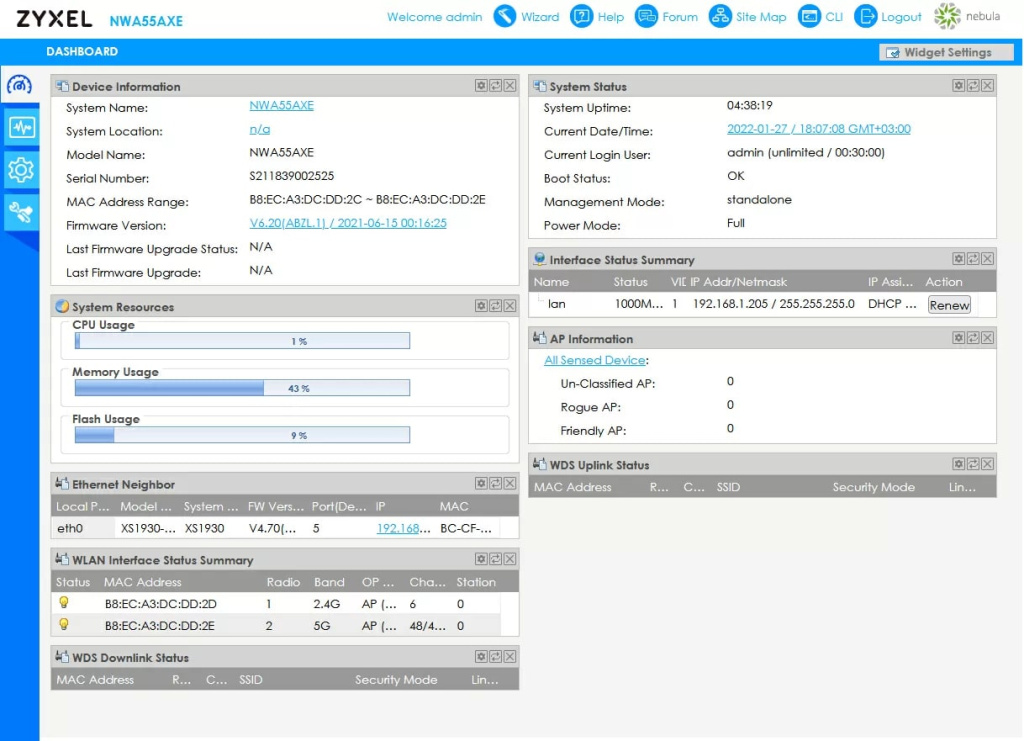The width and height of the screenshot is (1024, 741).
Task: Open the All Sensed Device link
Action: (x=594, y=360)
